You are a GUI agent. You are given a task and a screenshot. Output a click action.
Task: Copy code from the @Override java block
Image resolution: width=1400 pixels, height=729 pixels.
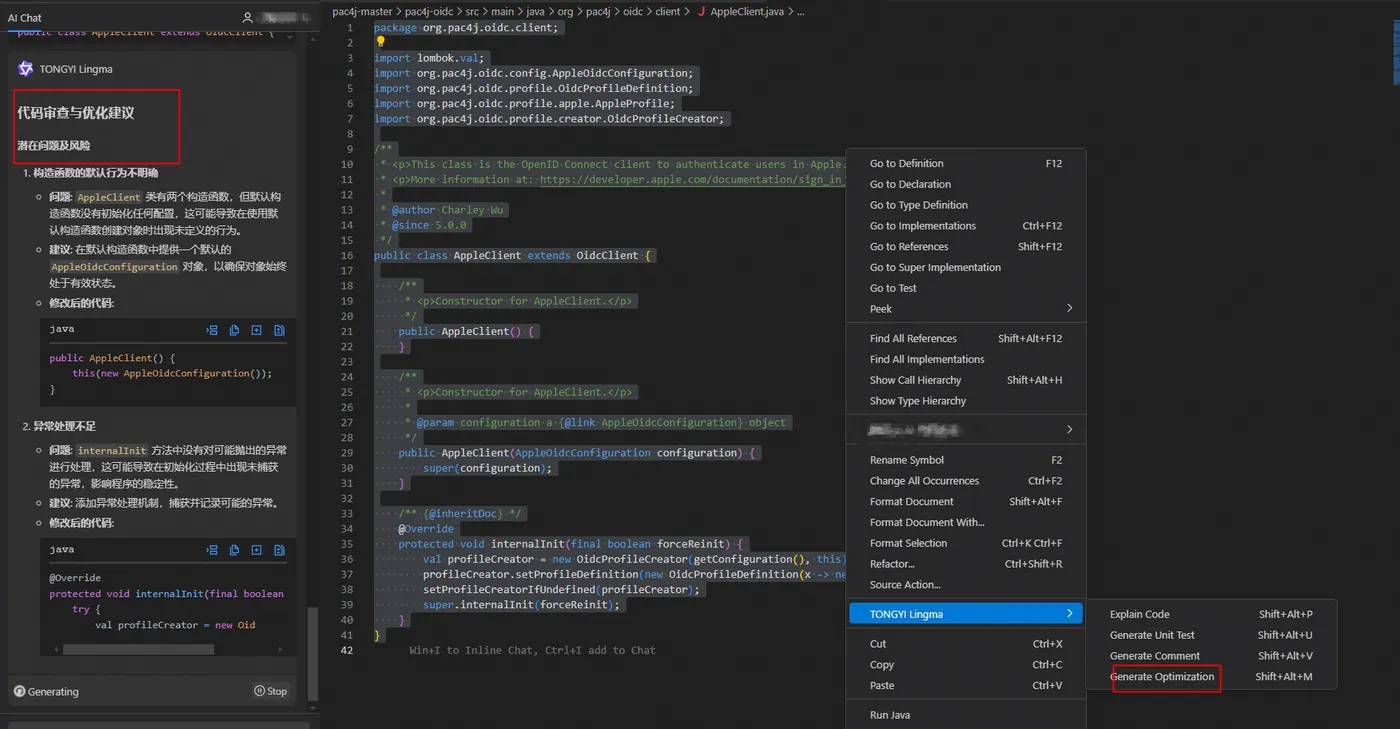click(234, 550)
